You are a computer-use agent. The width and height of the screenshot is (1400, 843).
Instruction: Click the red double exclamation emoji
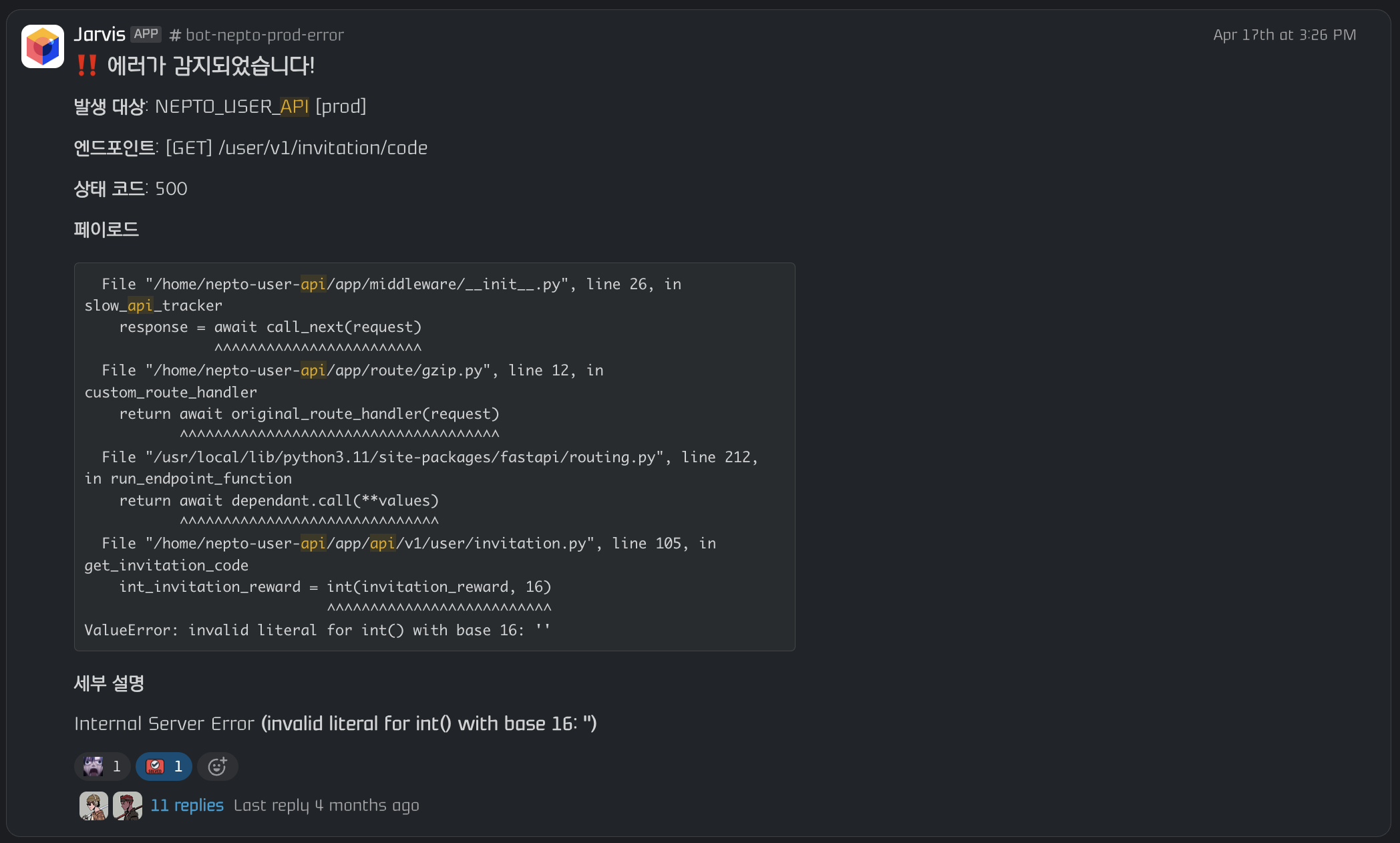pyautogui.click(x=87, y=65)
